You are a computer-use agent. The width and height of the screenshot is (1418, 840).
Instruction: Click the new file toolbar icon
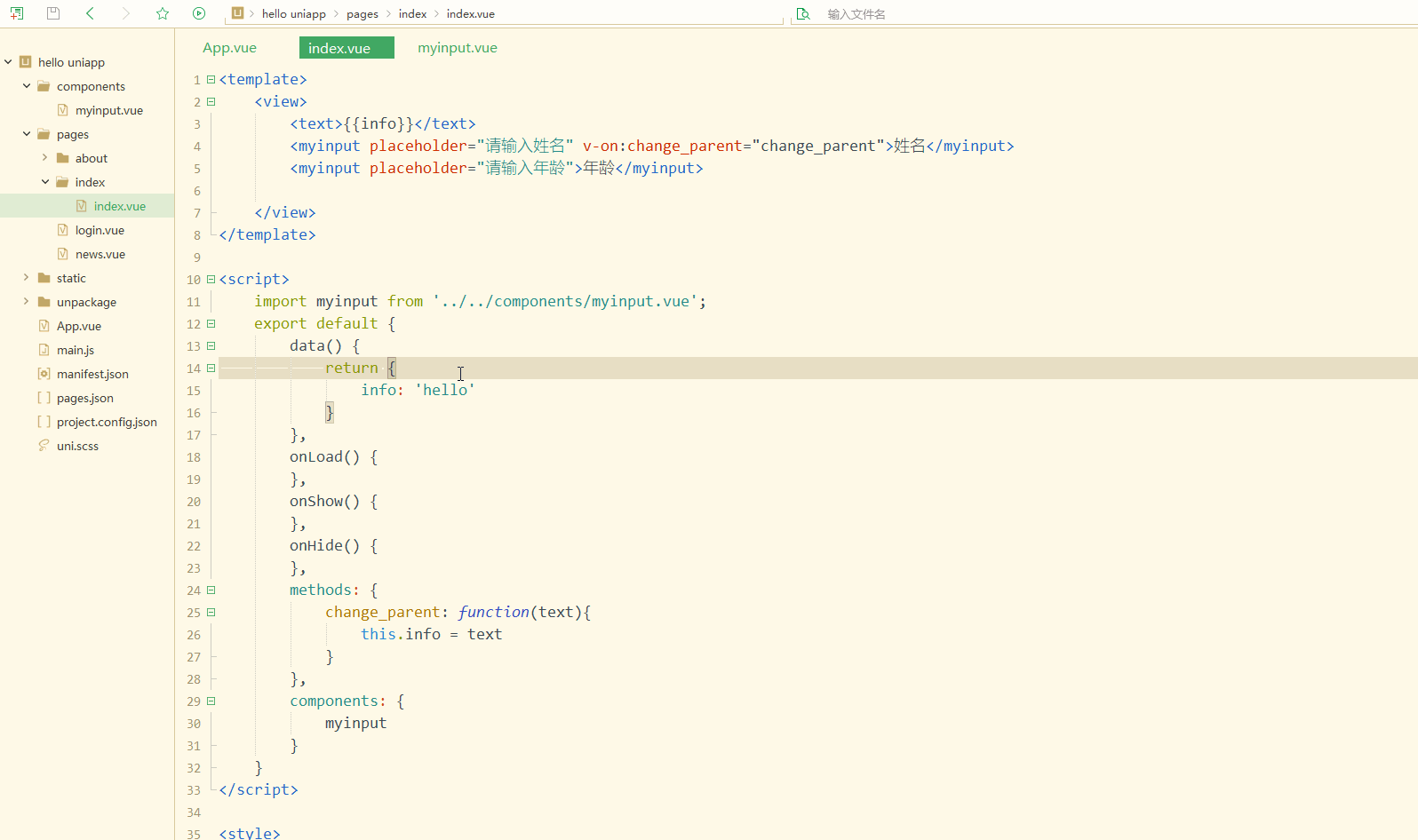[17, 13]
